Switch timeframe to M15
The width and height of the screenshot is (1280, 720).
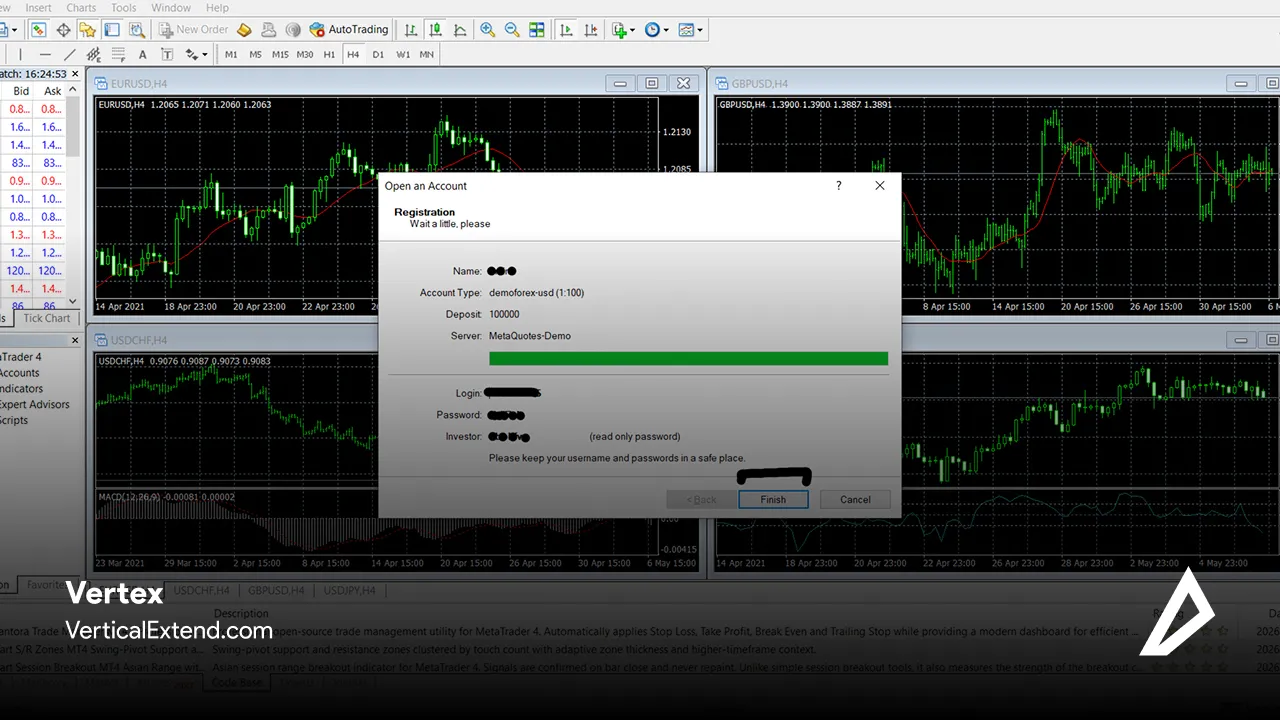pos(280,54)
